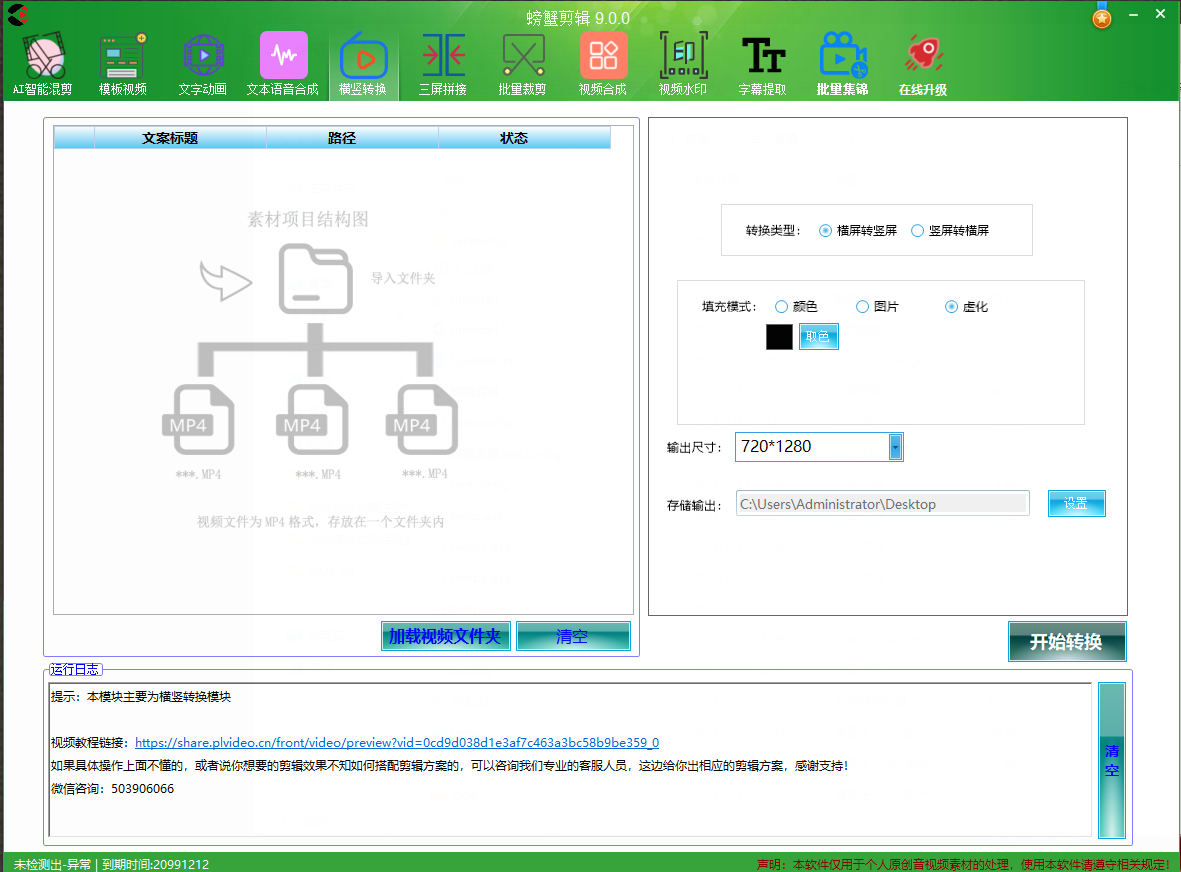This screenshot has width=1181, height=872.
Task: Open the 批量裁剪 tool
Action: [x=523, y=62]
